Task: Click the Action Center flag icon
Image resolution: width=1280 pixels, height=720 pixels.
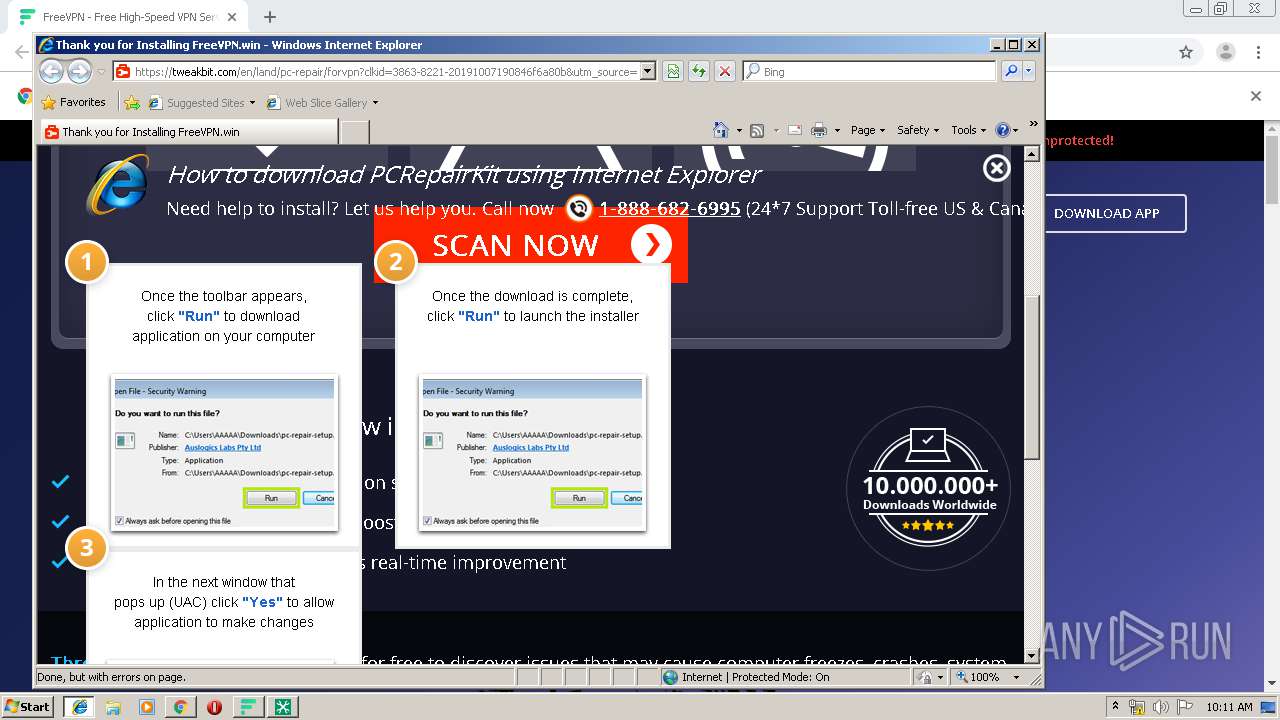Action: tap(1184, 707)
